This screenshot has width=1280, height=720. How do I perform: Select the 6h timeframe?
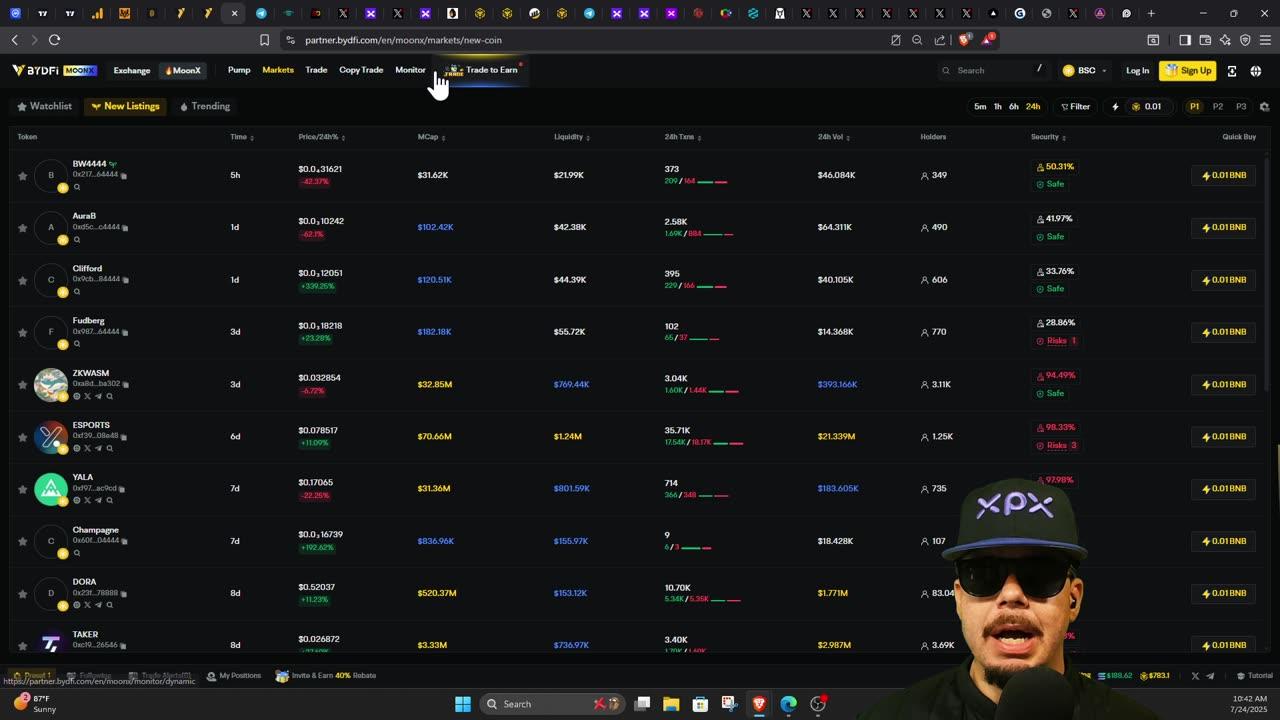1014,107
